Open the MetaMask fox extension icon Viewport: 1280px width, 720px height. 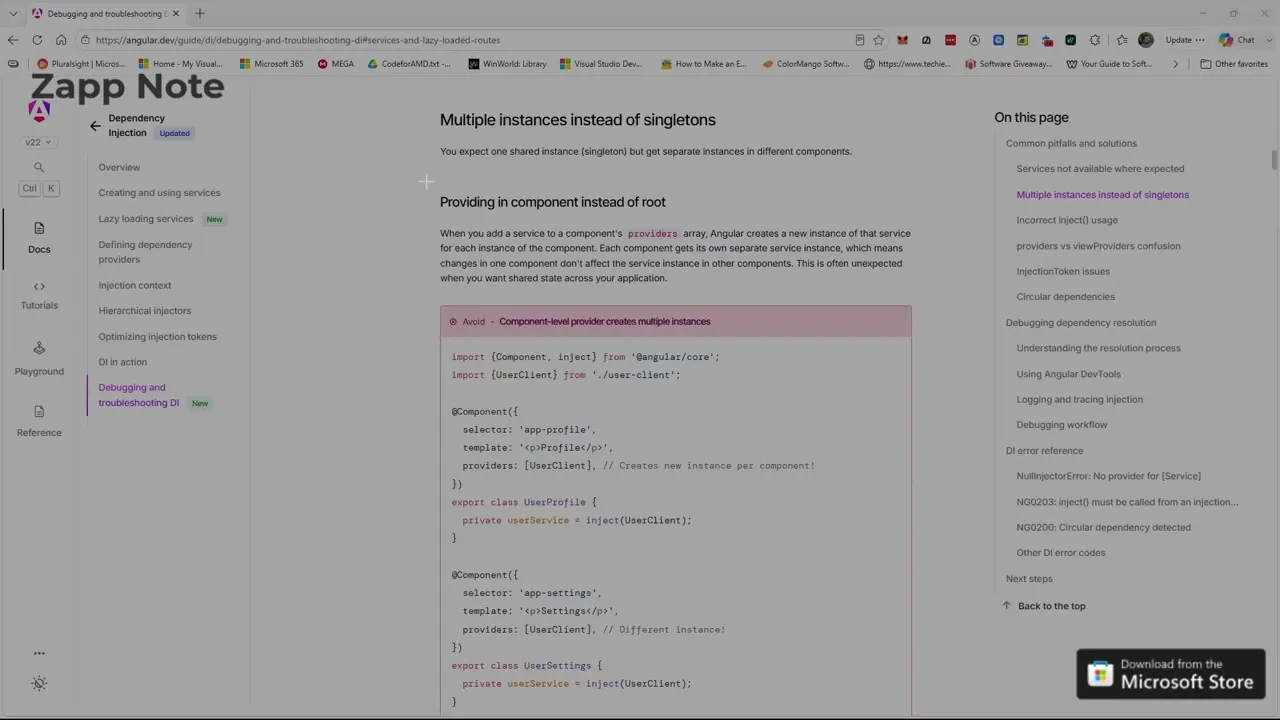[x=902, y=40]
